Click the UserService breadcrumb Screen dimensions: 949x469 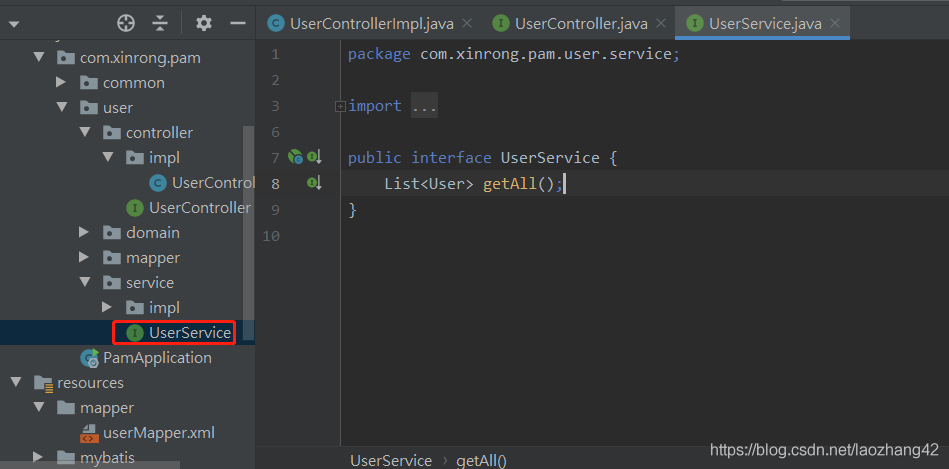point(391,460)
